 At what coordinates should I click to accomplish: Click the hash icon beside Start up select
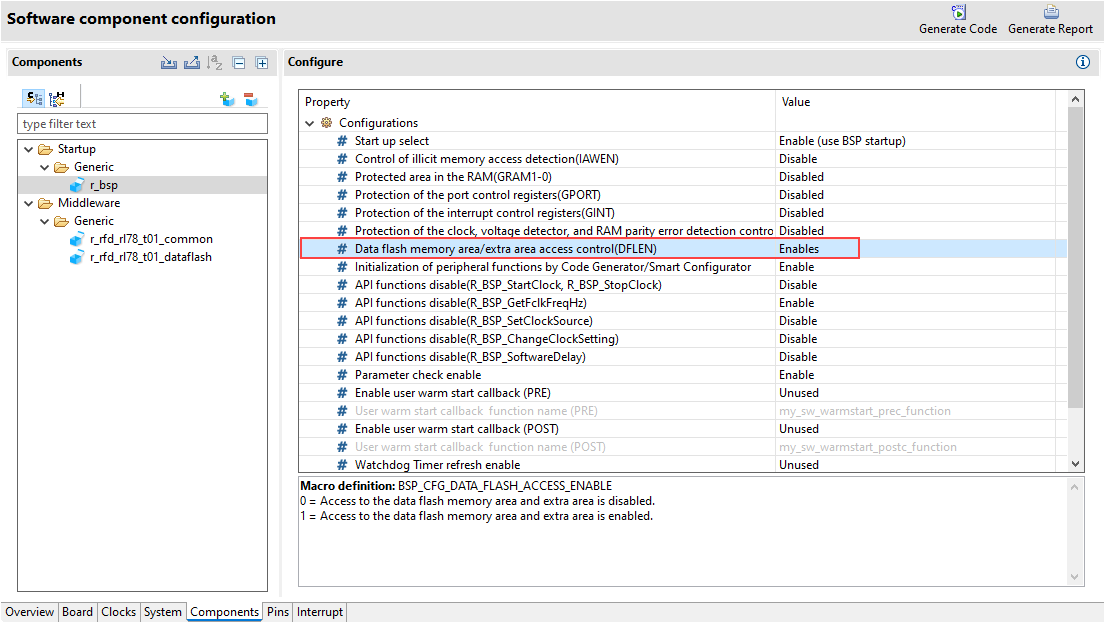click(x=342, y=141)
